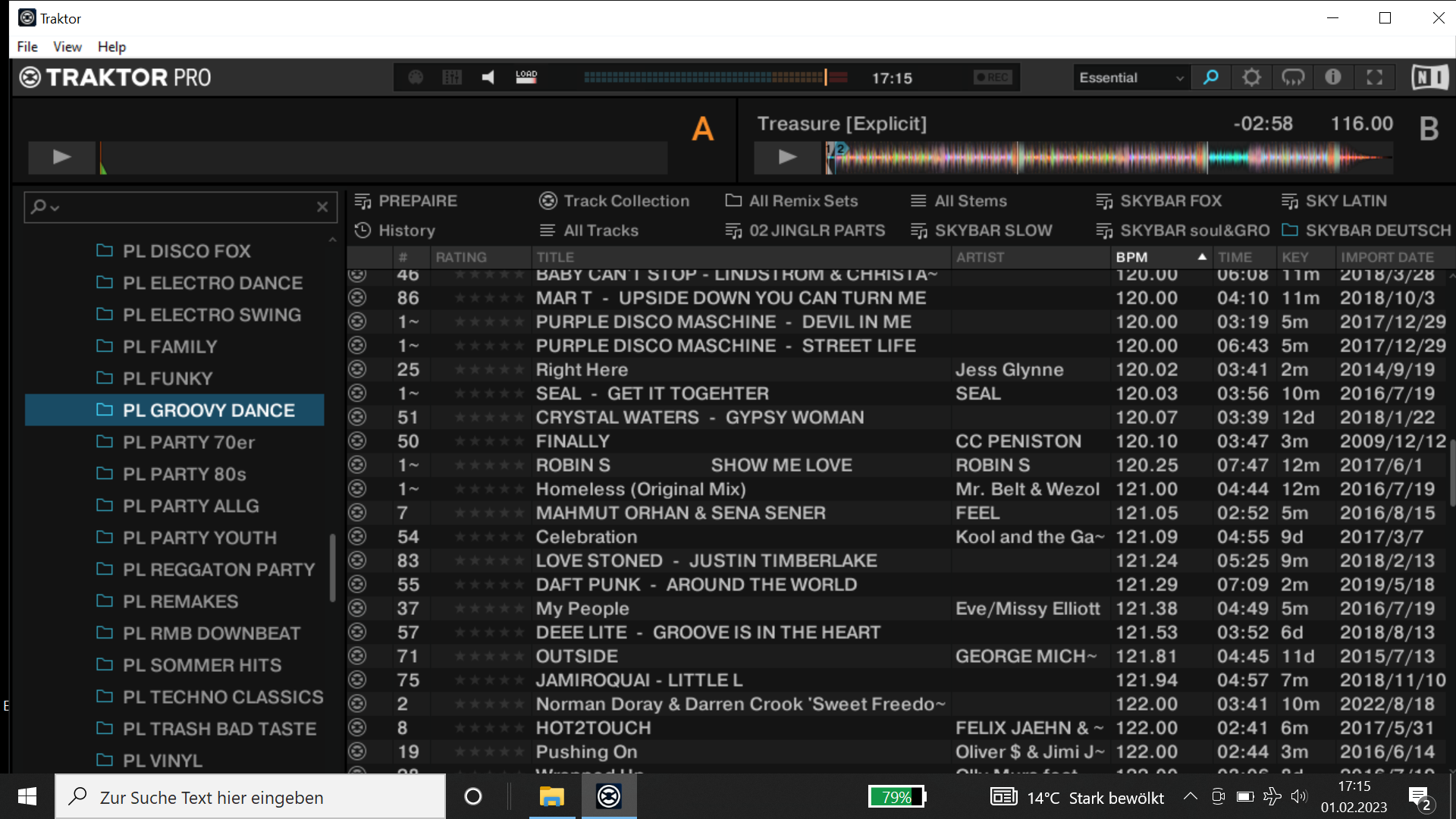1456x819 pixels.
Task: Click the audio speaker indicator icon
Action: pyautogui.click(x=488, y=77)
